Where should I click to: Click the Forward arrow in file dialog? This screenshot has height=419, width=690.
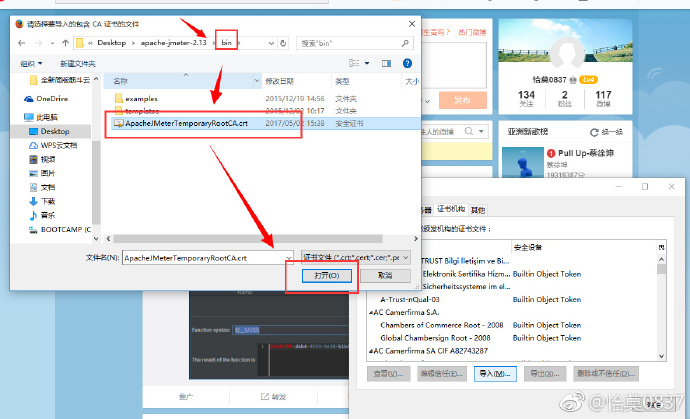[38, 43]
